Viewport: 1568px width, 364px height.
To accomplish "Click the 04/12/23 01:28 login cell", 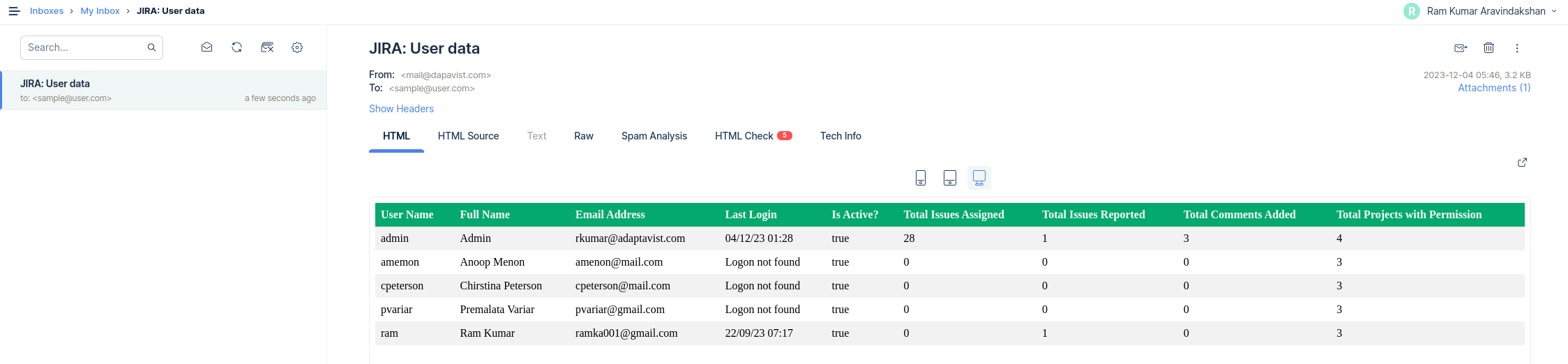I will tap(759, 238).
